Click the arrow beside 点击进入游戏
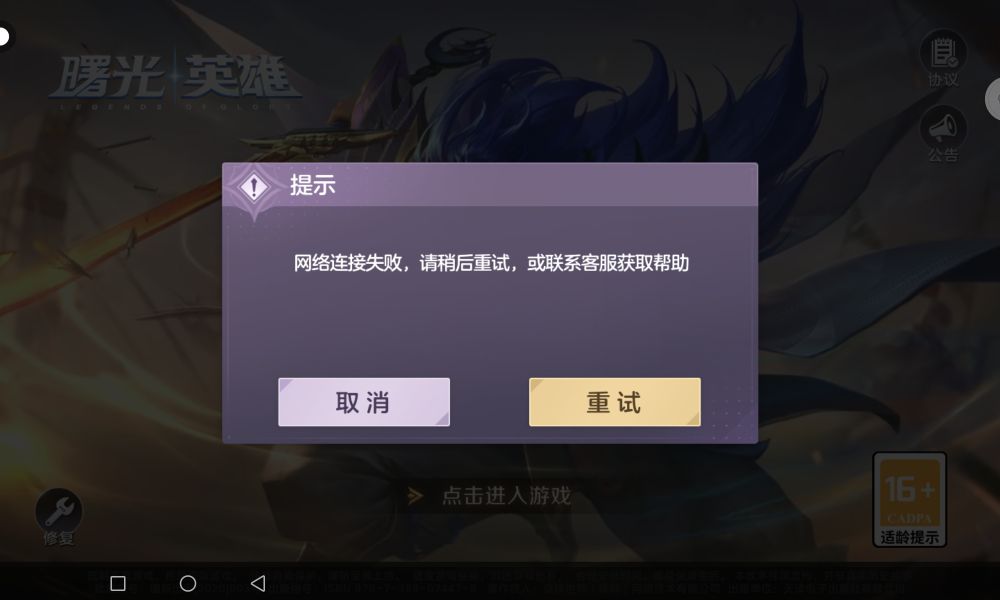The width and height of the screenshot is (1000, 600). (x=415, y=495)
